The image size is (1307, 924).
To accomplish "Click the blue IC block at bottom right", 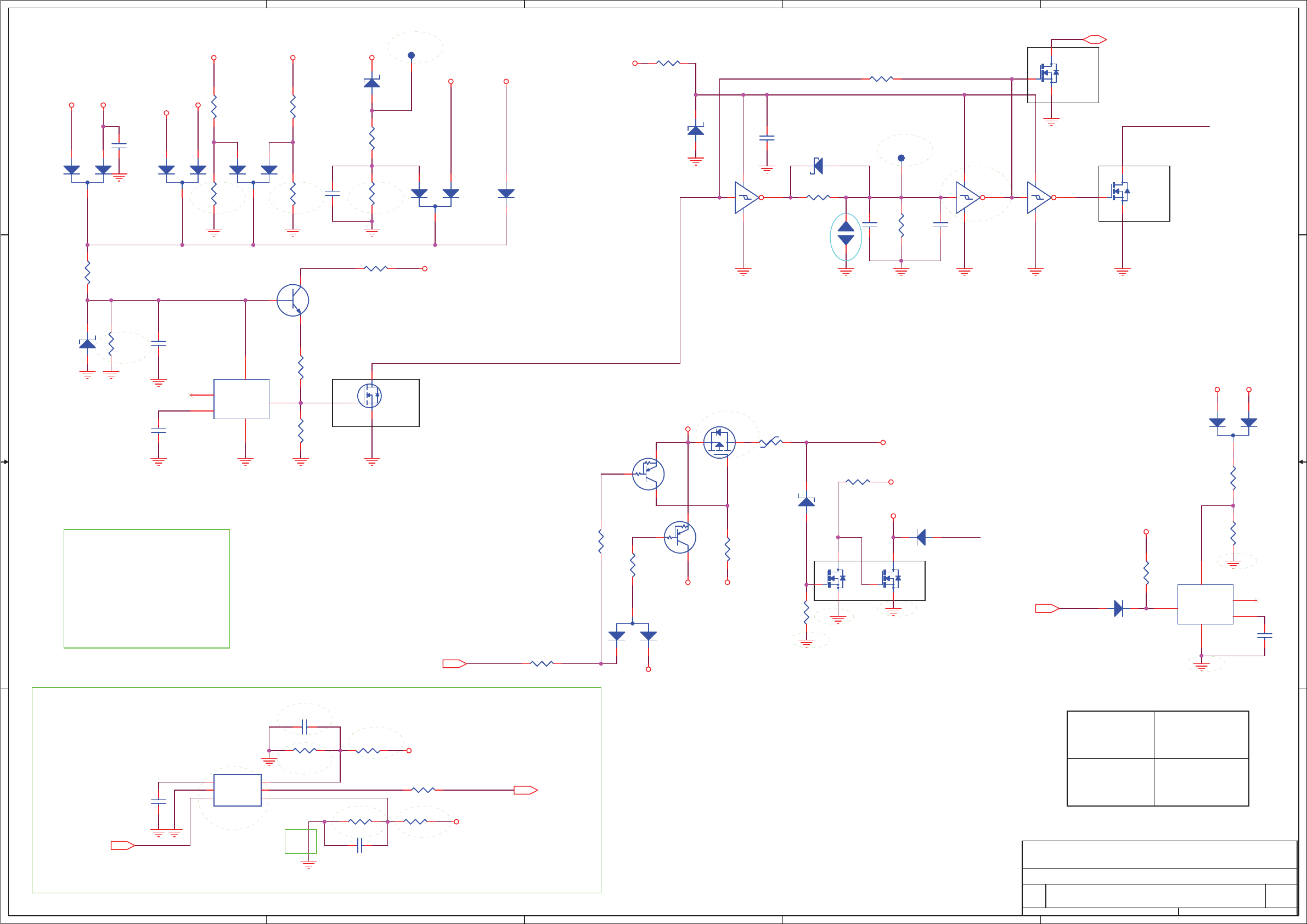I will tap(1205, 604).
